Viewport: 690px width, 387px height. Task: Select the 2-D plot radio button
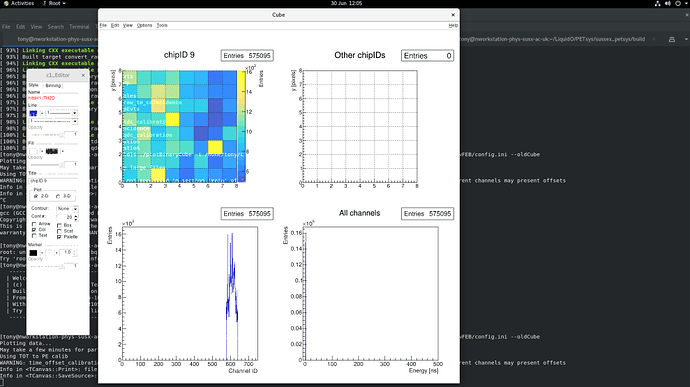36,196
